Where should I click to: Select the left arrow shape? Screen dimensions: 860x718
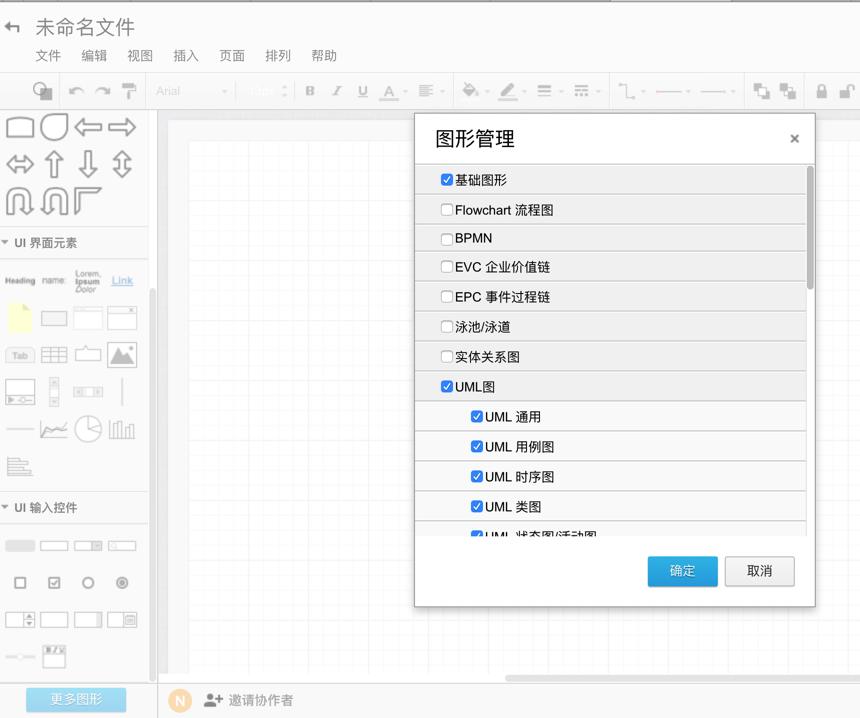(x=88, y=127)
